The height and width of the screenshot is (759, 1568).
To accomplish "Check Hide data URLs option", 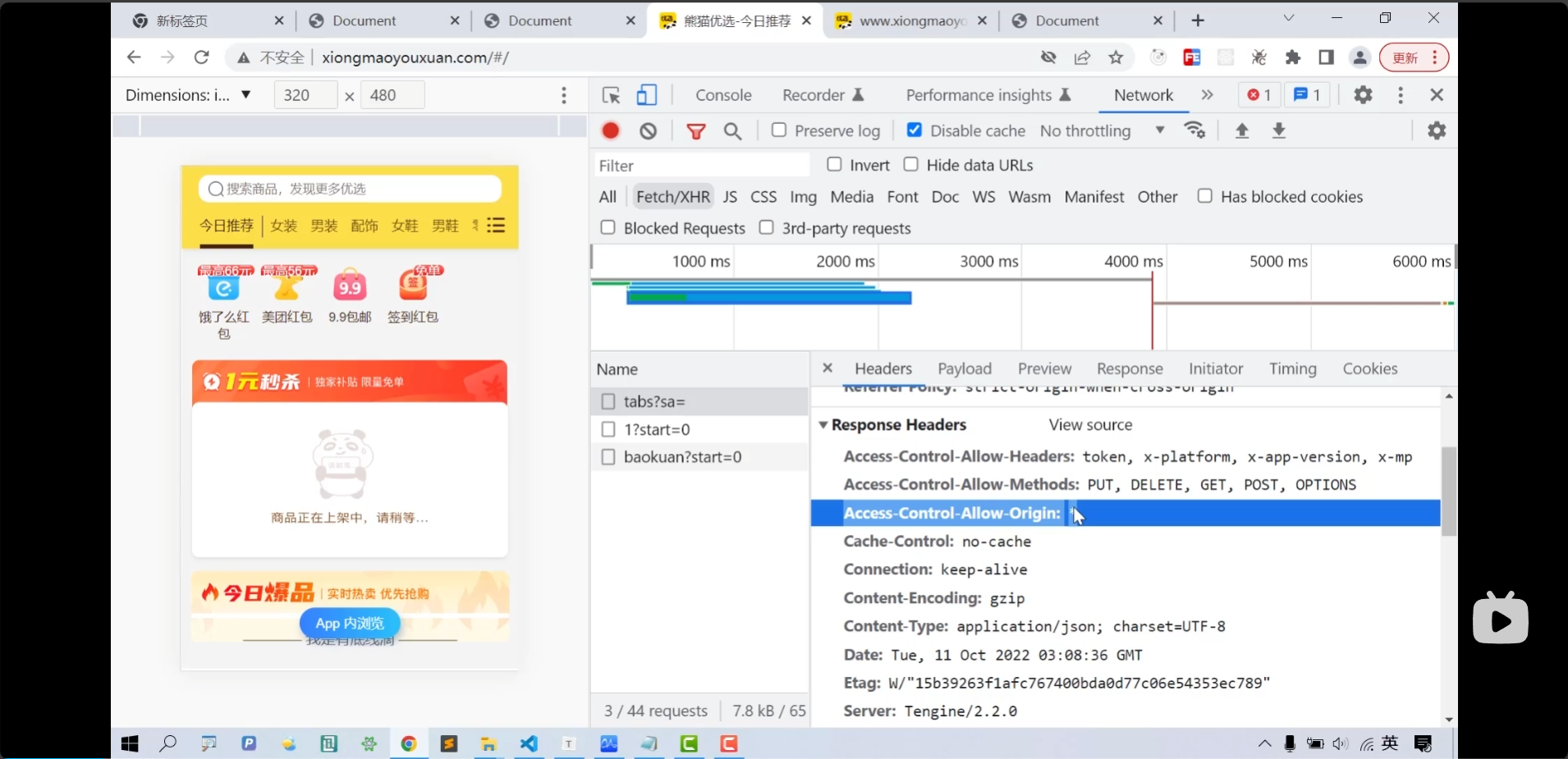I will (910, 165).
